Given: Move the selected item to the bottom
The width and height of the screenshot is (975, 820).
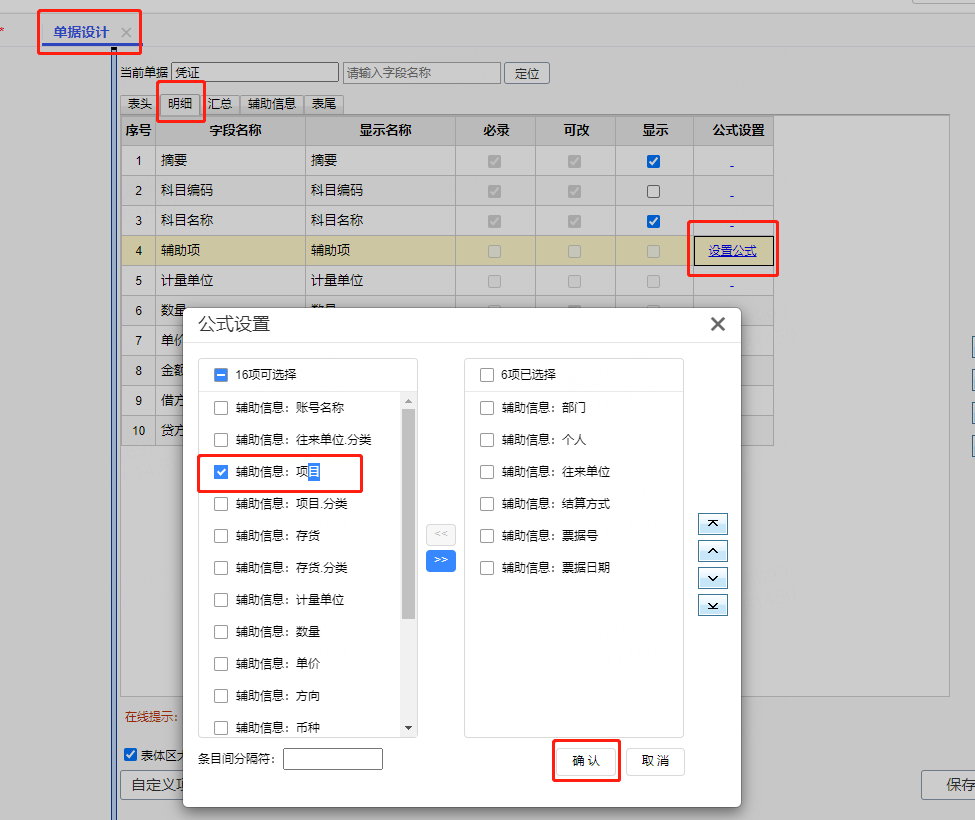Looking at the screenshot, I should [713, 604].
